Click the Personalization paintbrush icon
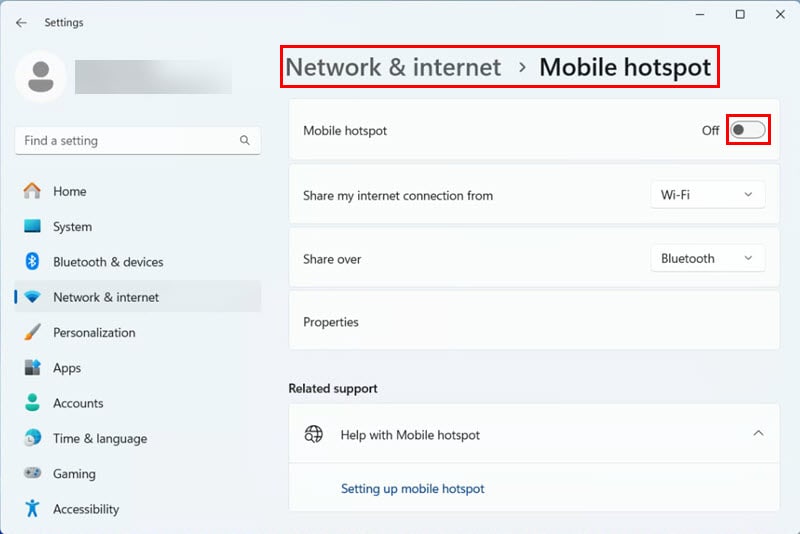This screenshot has height=534, width=800. (32, 332)
